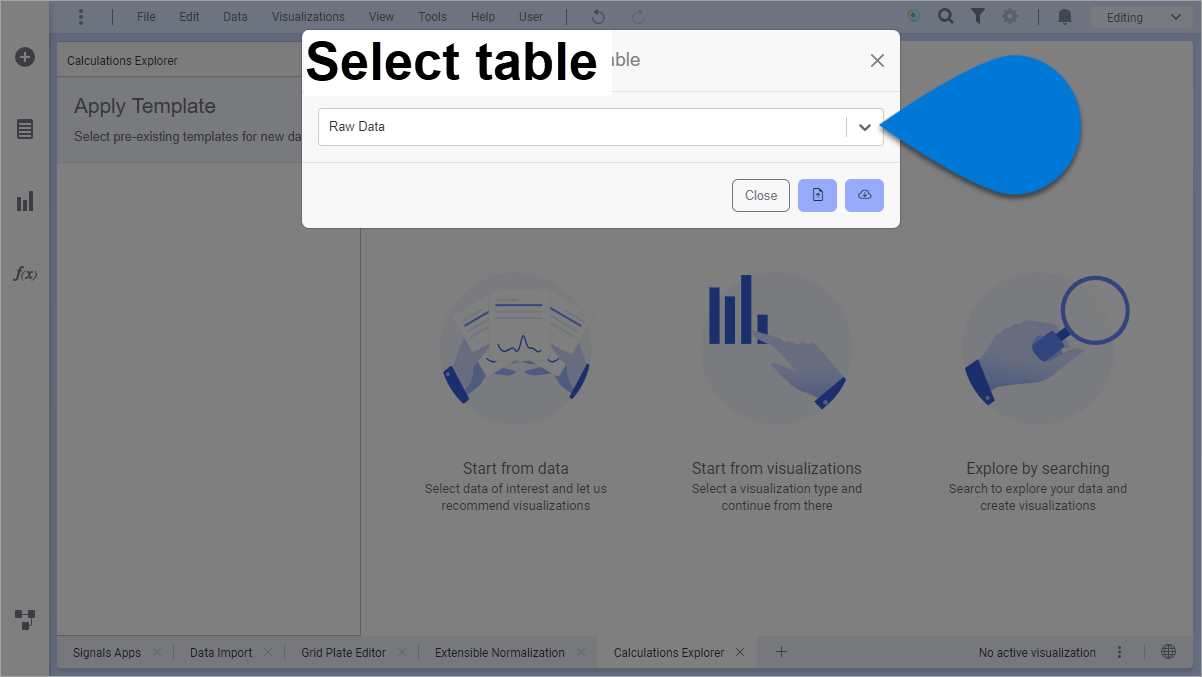
Task: Add a new page with the plus tab
Action: coord(782,652)
